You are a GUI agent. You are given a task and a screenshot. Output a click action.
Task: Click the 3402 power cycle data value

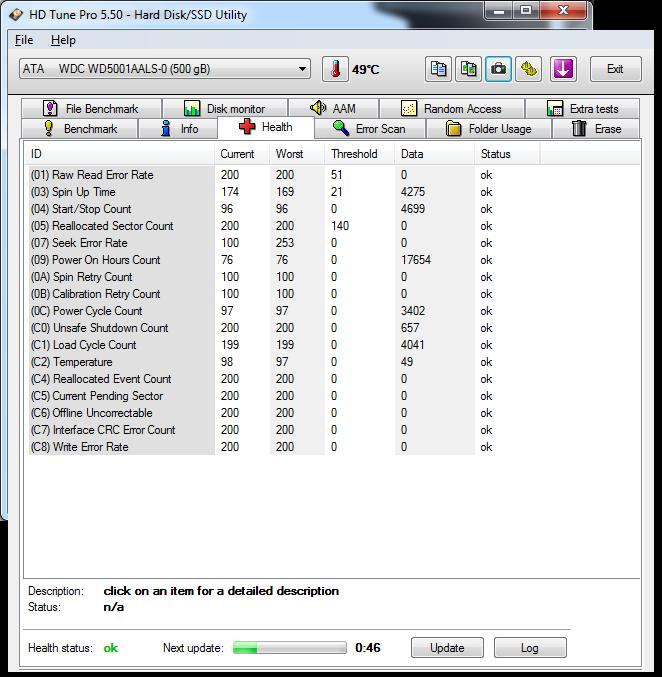tap(413, 311)
